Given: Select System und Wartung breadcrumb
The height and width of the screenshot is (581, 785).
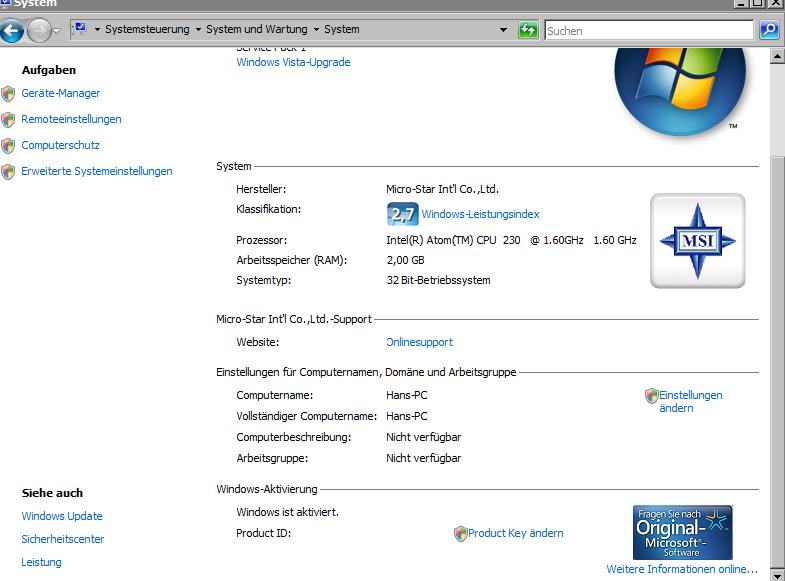Looking at the screenshot, I should tap(257, 30).
